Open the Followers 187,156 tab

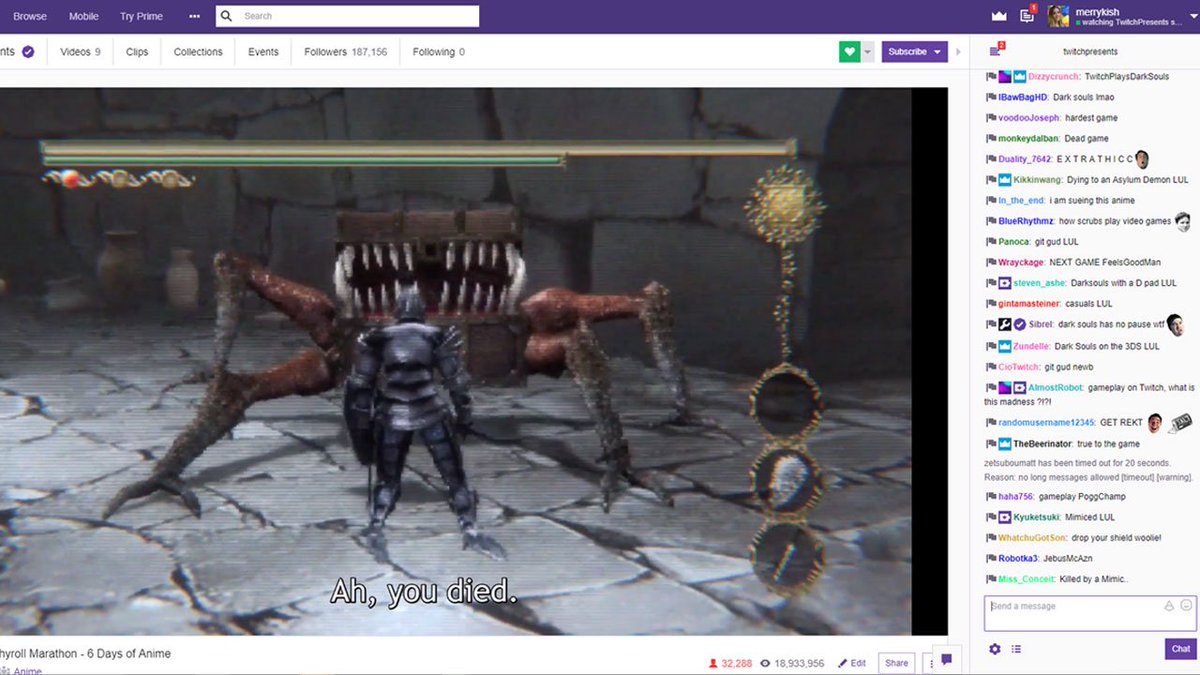point(345,52)
